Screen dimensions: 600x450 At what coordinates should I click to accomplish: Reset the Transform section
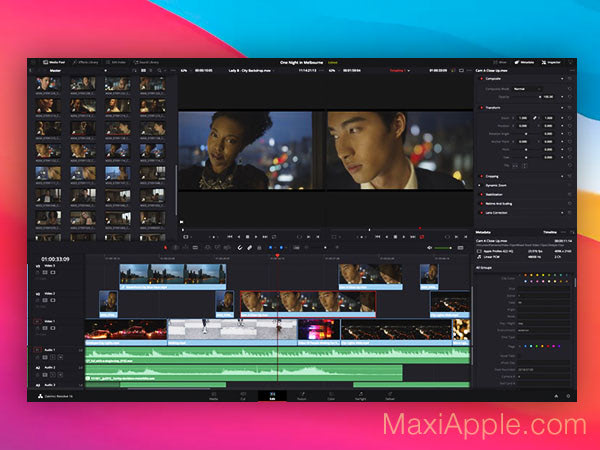(x=569, y=108)
